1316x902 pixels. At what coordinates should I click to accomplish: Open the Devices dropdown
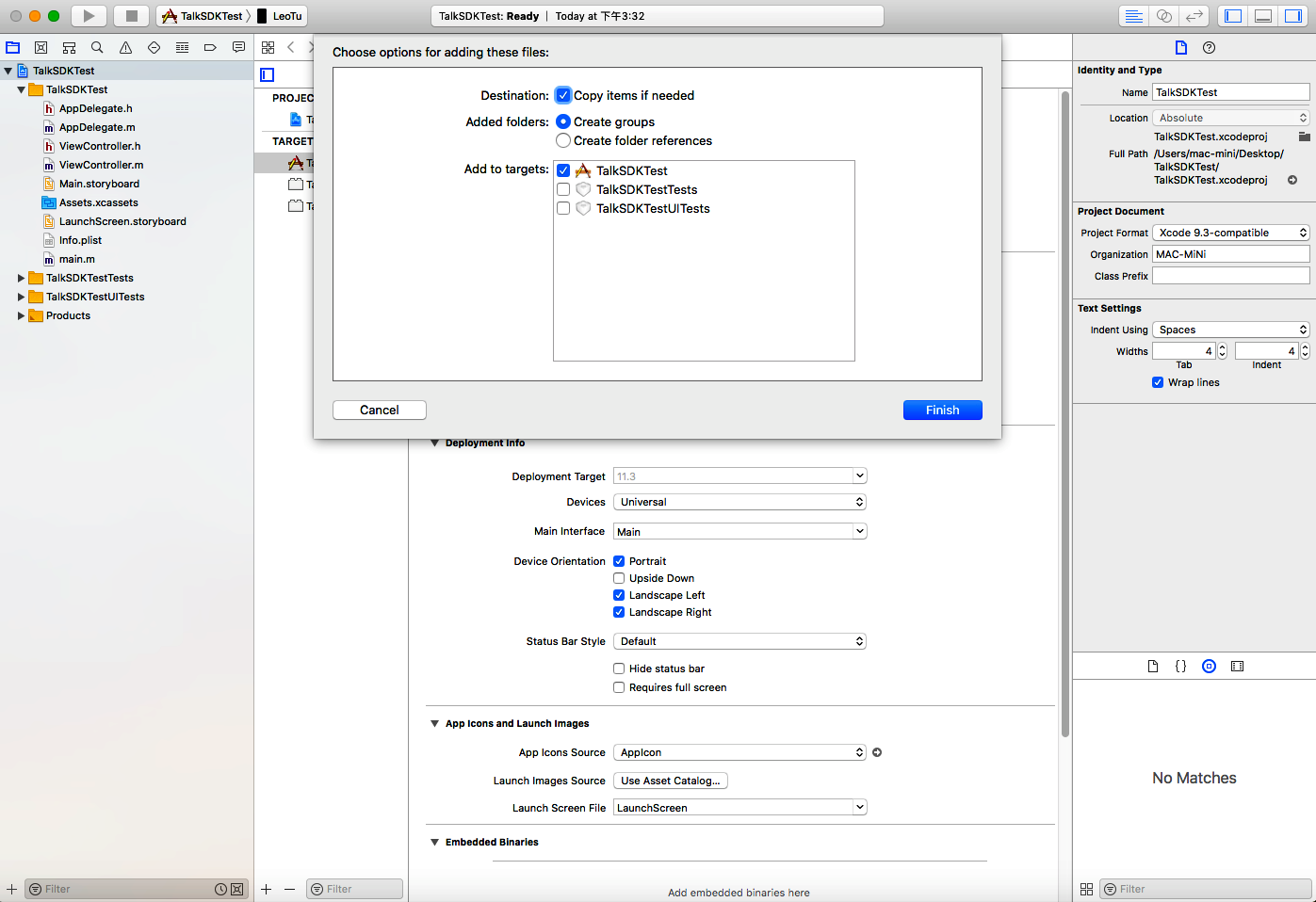point(739,502)
